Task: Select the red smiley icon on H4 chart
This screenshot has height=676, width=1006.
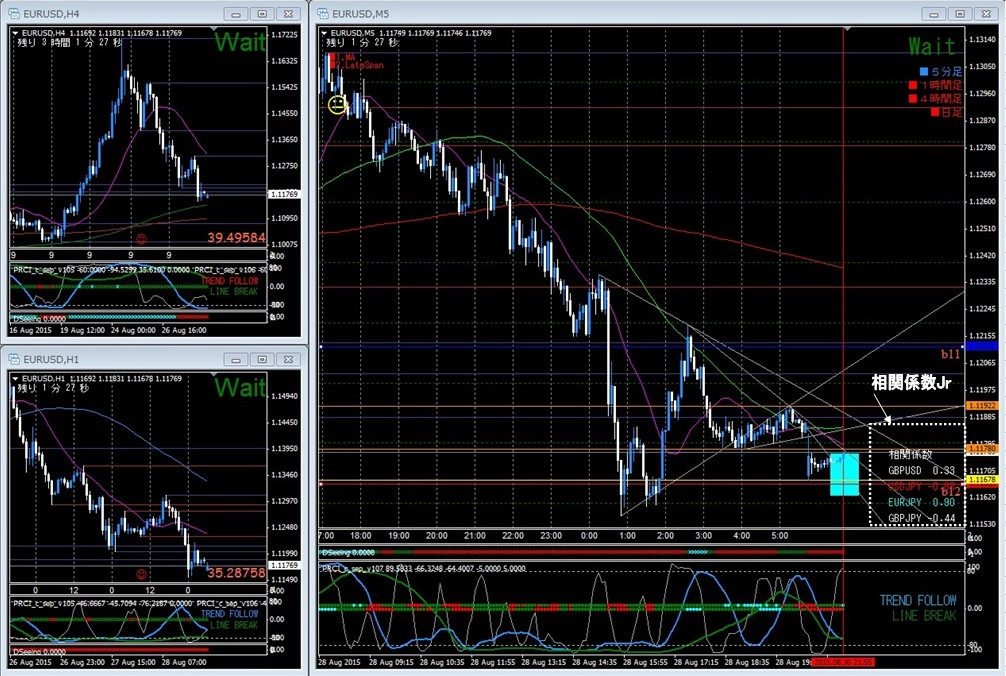Action: point(141,239)
